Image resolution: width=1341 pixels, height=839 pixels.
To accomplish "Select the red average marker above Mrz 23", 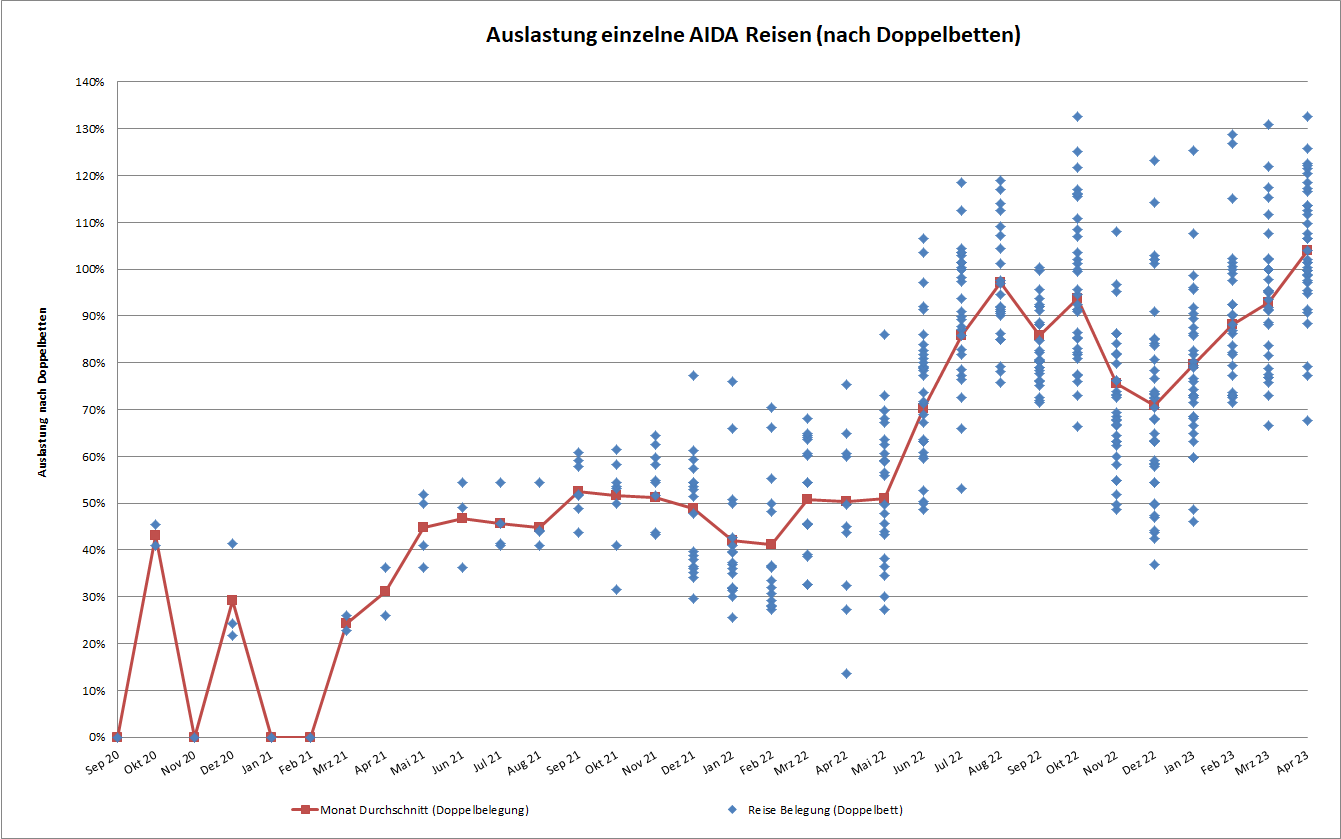I will click(x=1269, y=303).
